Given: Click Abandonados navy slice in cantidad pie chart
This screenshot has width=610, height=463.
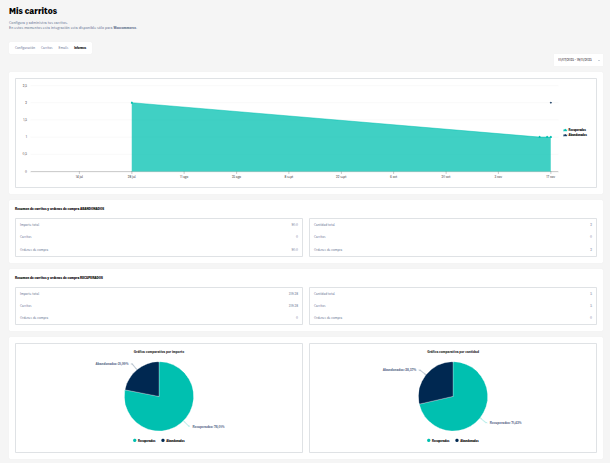Looking at the screenshot, I should (x=436, y=383).
